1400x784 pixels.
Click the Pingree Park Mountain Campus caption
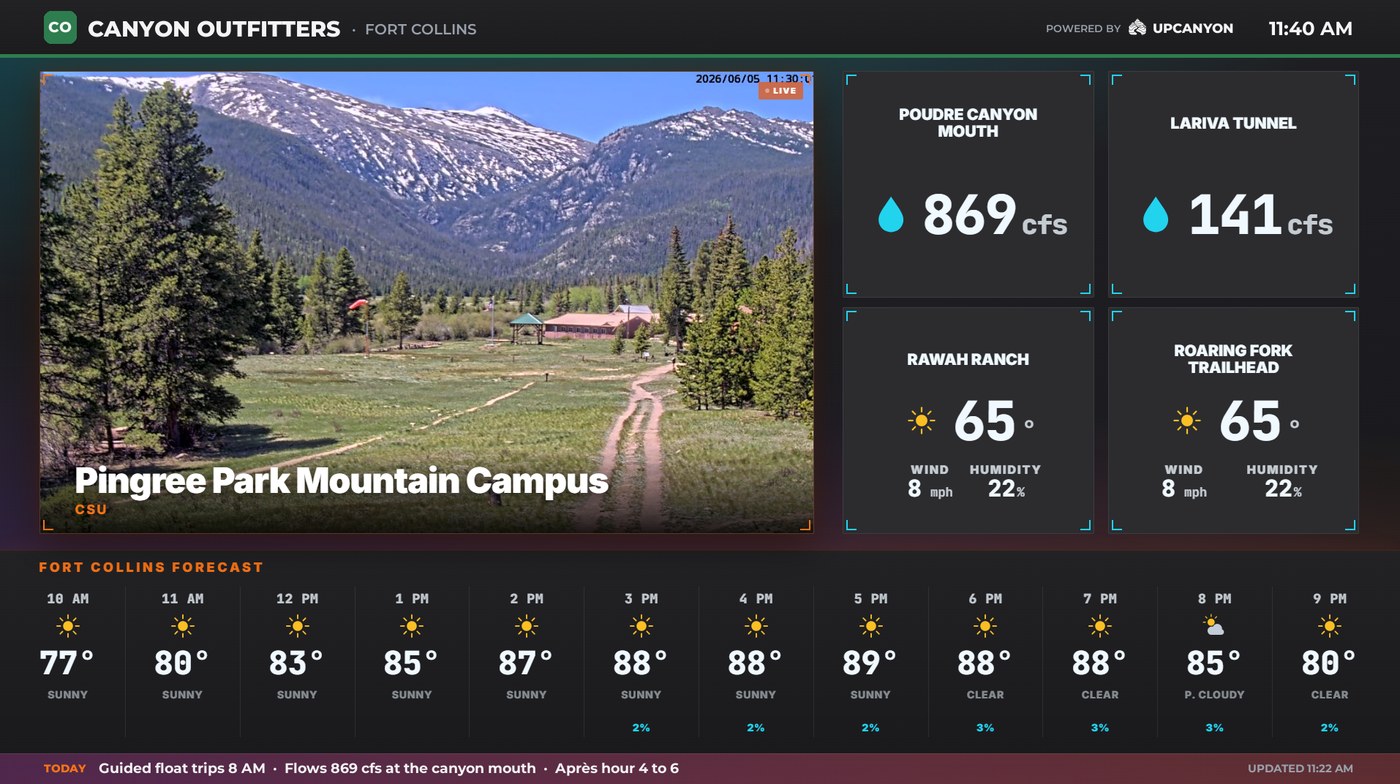(x=341, y=481)
